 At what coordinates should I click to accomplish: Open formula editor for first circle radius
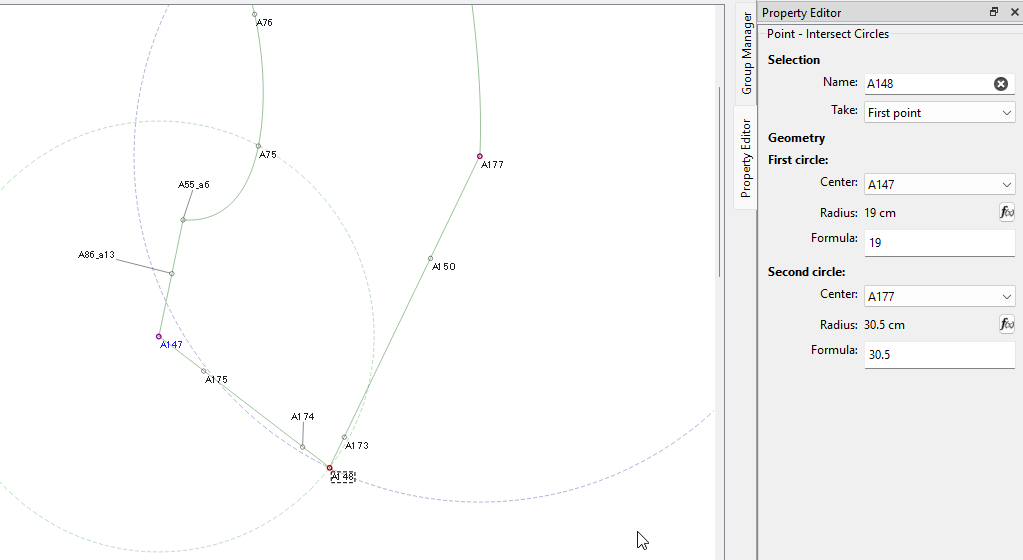pyautogui.click(x=1007, y=212)
